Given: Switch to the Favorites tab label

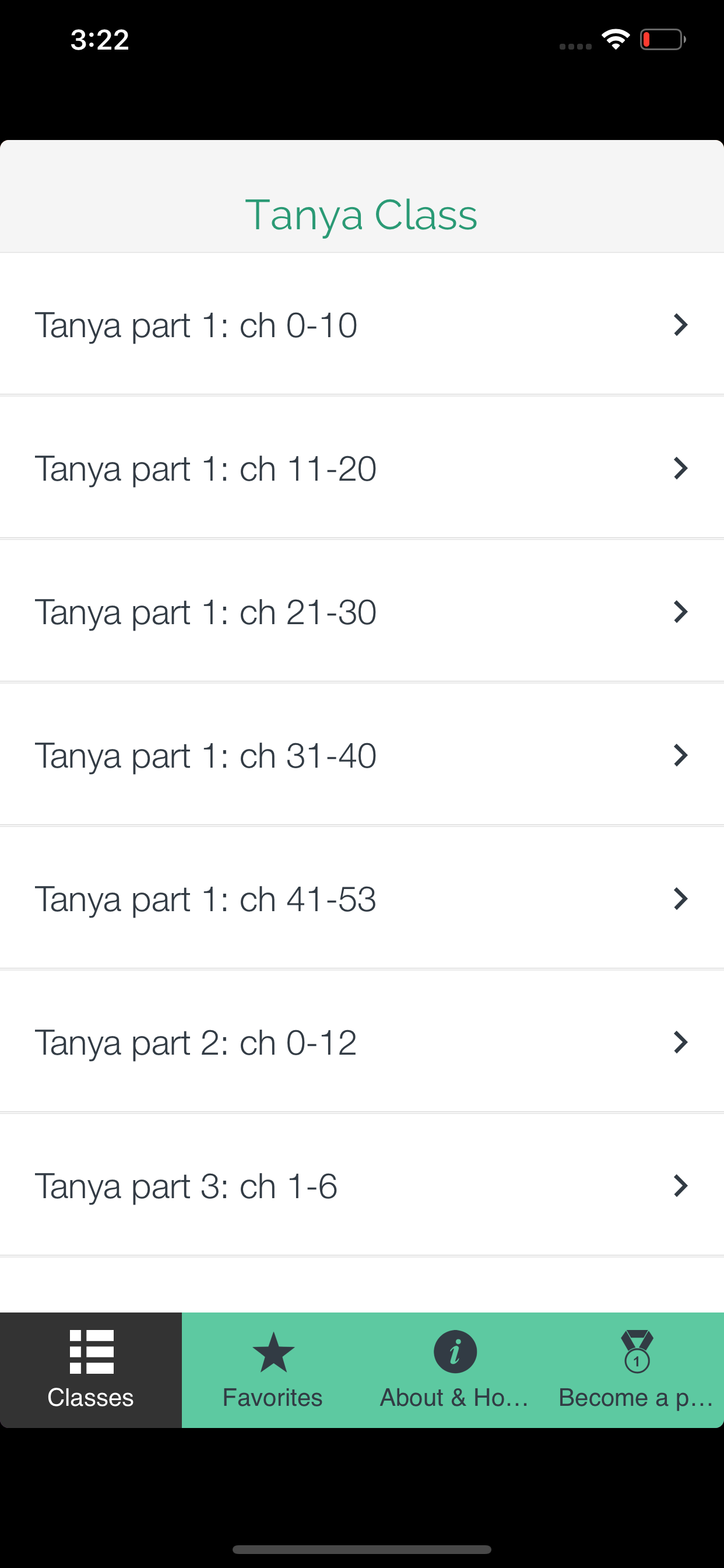Looking at the screenshot, I should click(x=273, y=1398).
